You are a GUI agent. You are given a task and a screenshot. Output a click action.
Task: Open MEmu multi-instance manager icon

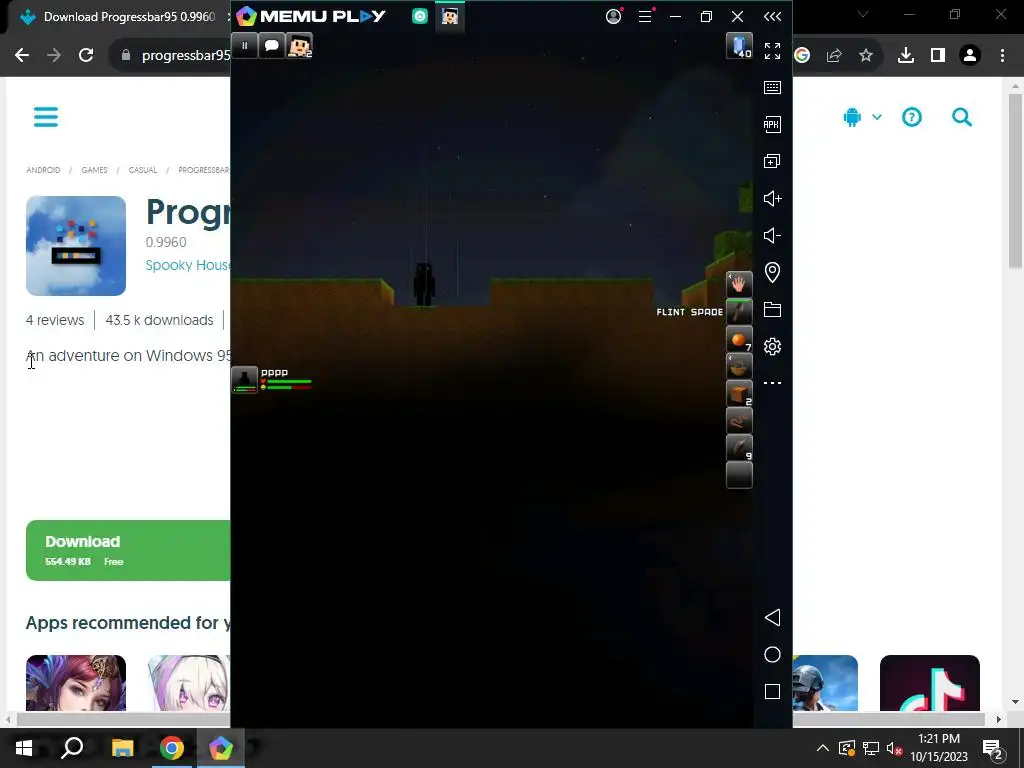[773, 161]
